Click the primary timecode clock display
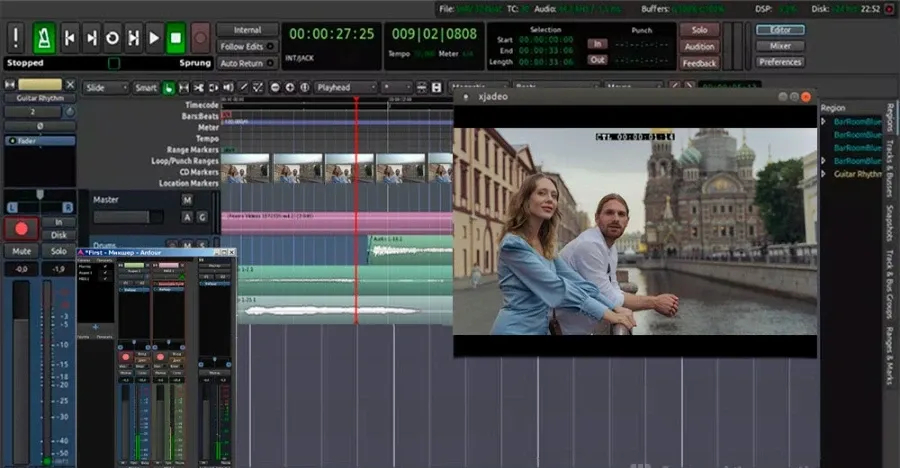Screen dimensions: 900x468 tap(331, 34)
